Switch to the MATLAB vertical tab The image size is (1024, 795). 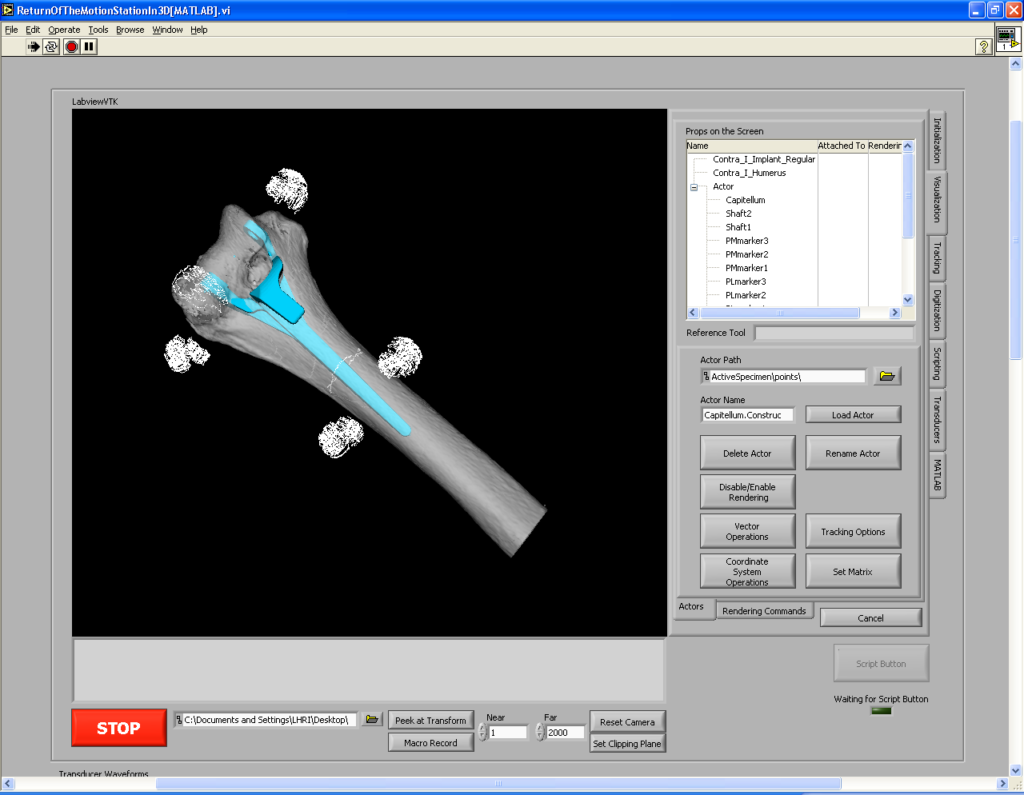pyautogui.click(x=936, y=475)
